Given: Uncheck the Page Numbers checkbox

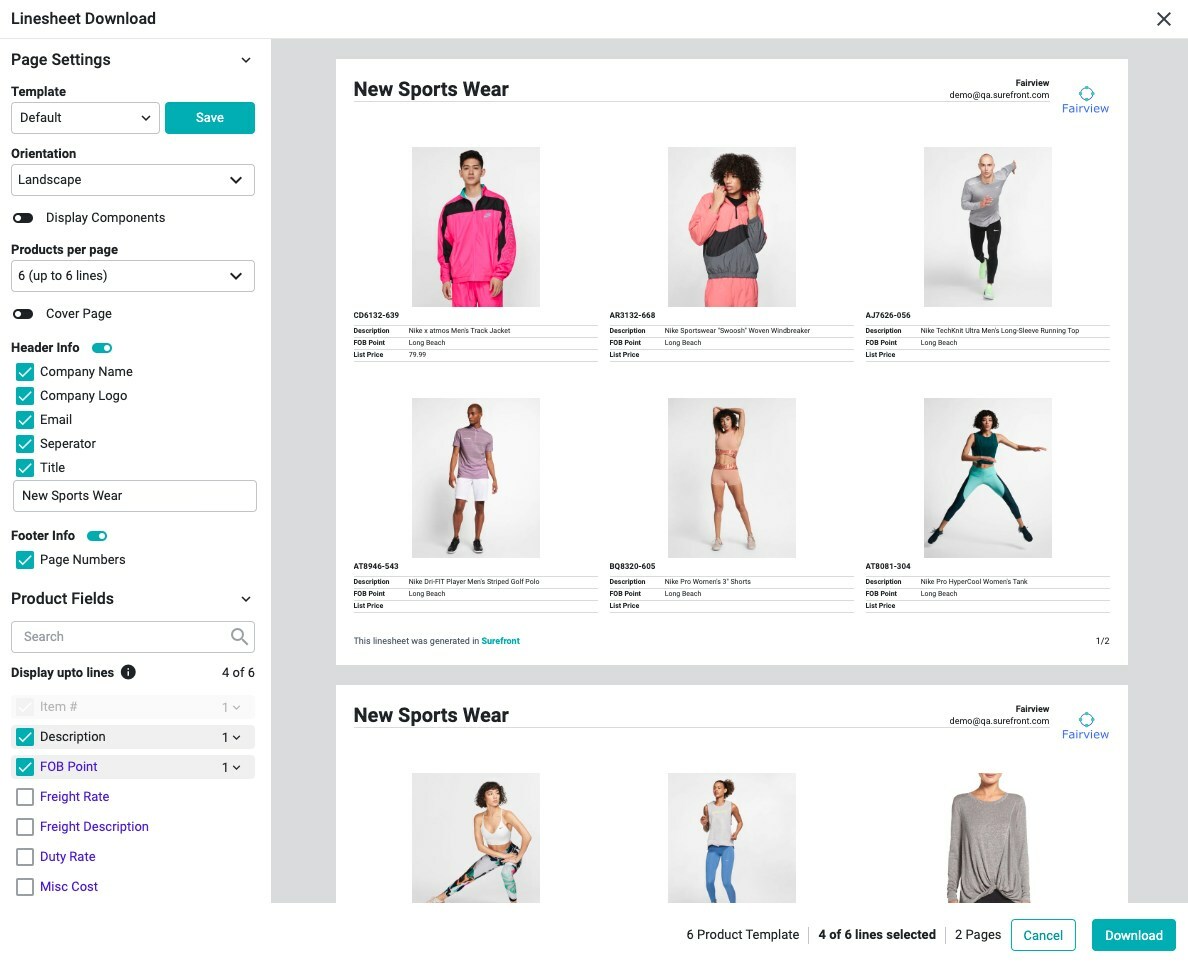Looking at the screenshot, I should tap(25, 560).
